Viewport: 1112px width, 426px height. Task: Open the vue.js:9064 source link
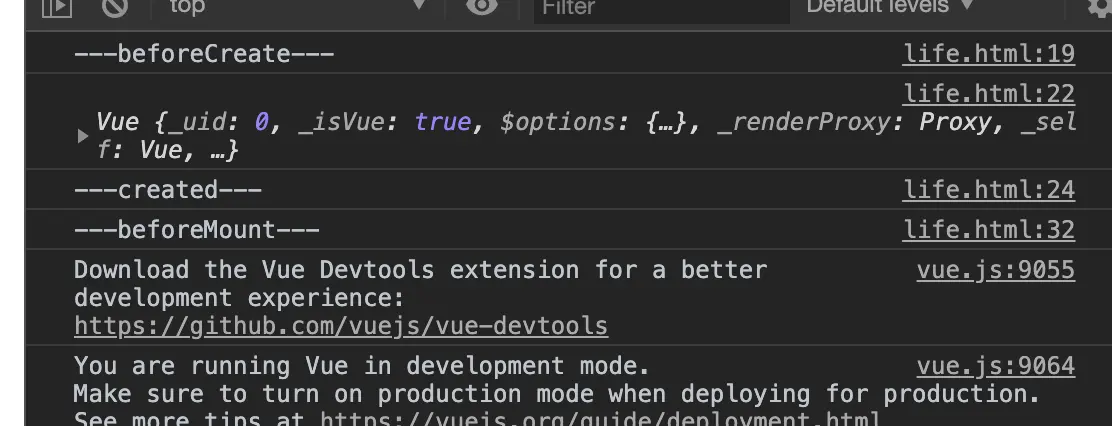(996, 366)
